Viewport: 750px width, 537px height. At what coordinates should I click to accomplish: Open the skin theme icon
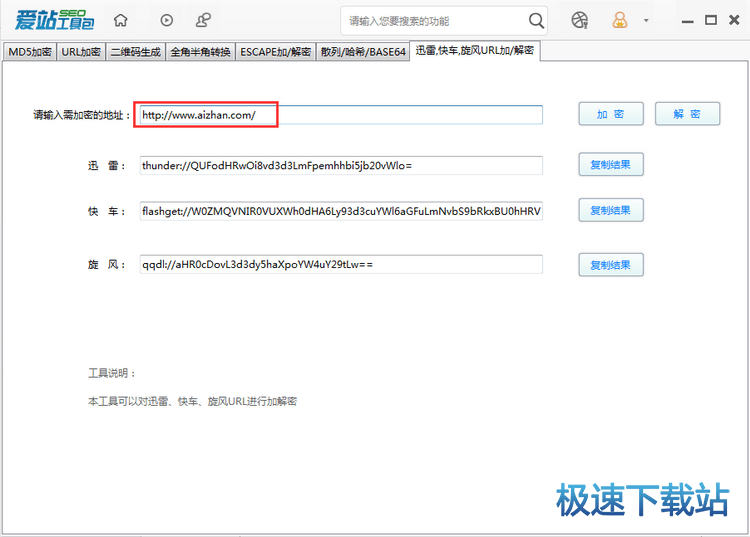tap(579, 20)
